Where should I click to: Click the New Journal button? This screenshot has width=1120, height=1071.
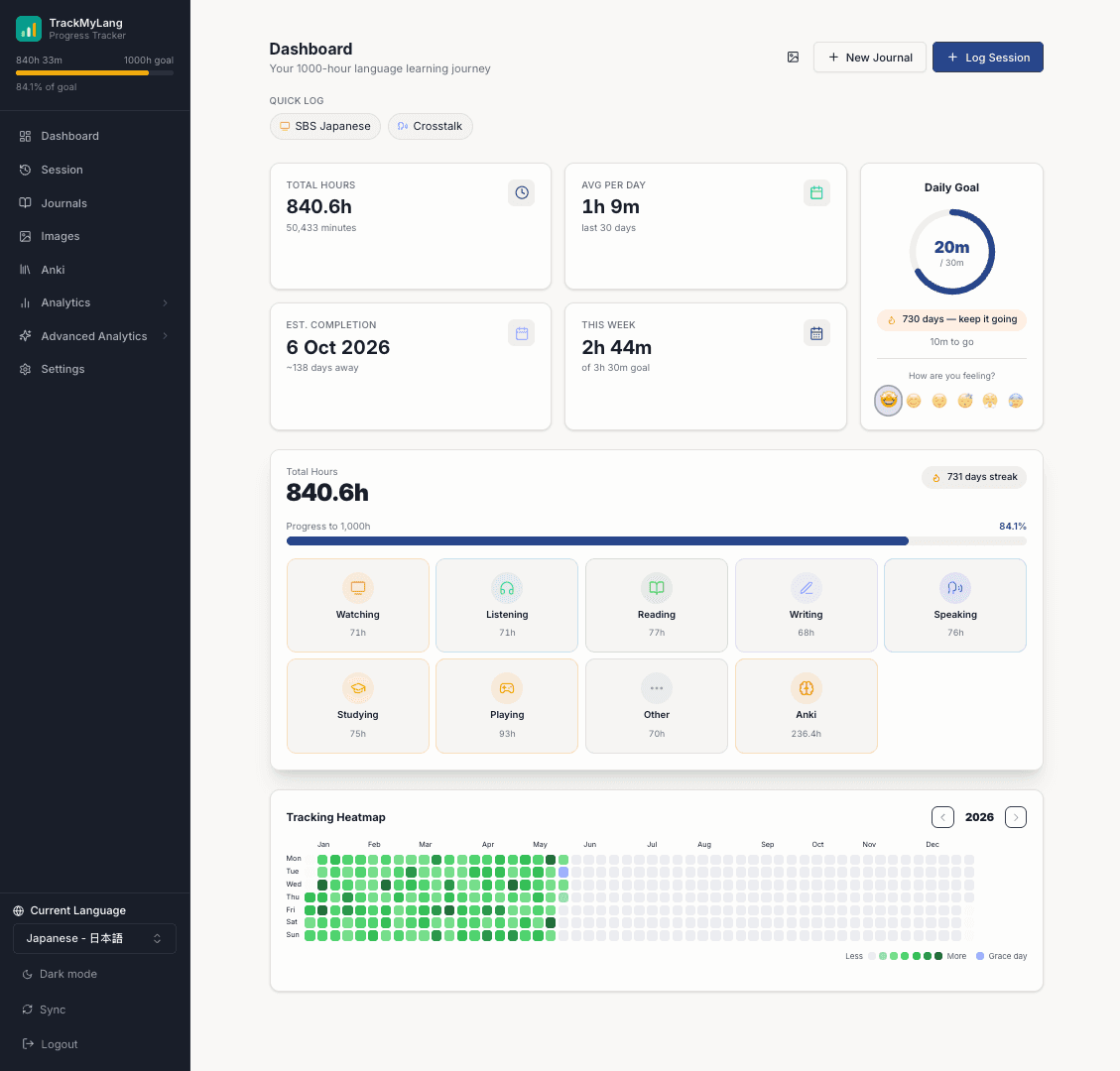869,58
